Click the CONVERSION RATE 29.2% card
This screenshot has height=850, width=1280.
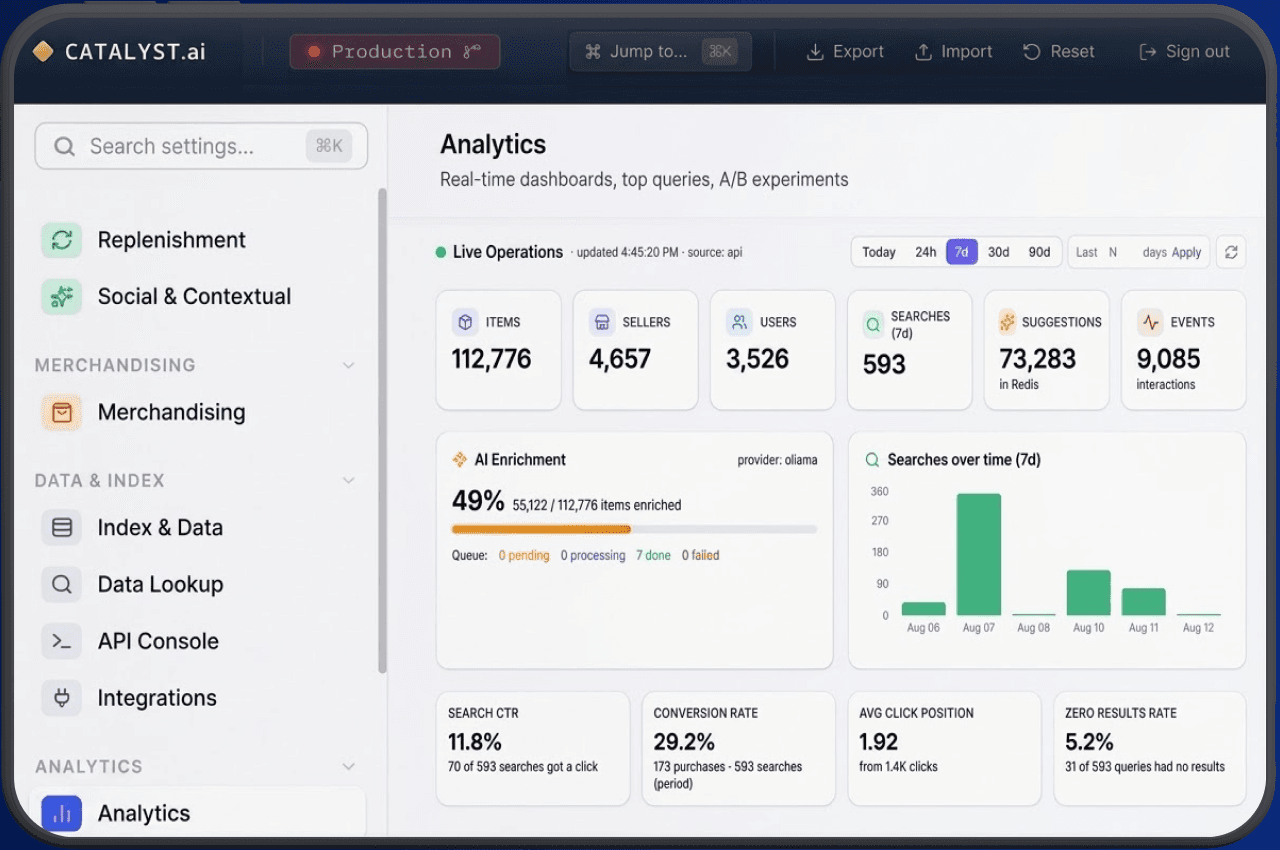pyautogui.click(x=739, y=748)
